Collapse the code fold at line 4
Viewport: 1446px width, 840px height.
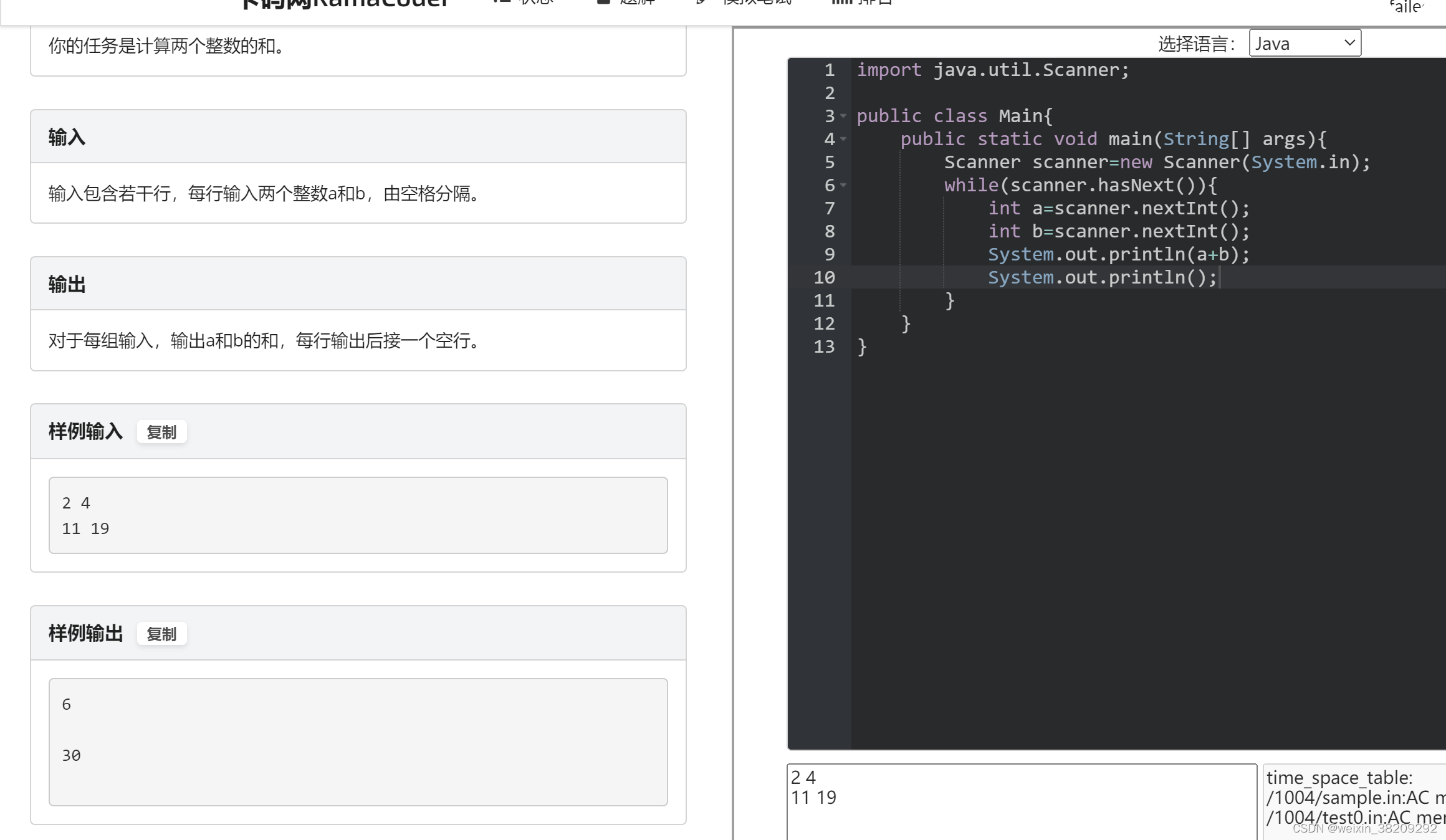pyautogui.click(x=843, y=139)
